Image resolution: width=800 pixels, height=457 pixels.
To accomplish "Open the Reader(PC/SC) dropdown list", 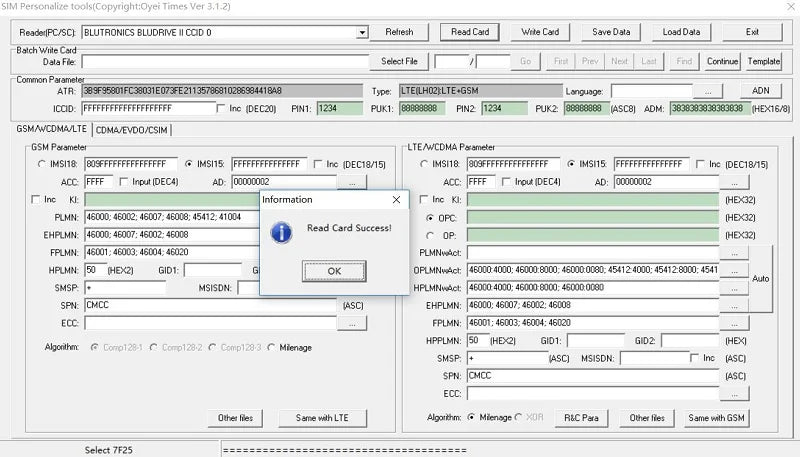I will click(362, 33).
